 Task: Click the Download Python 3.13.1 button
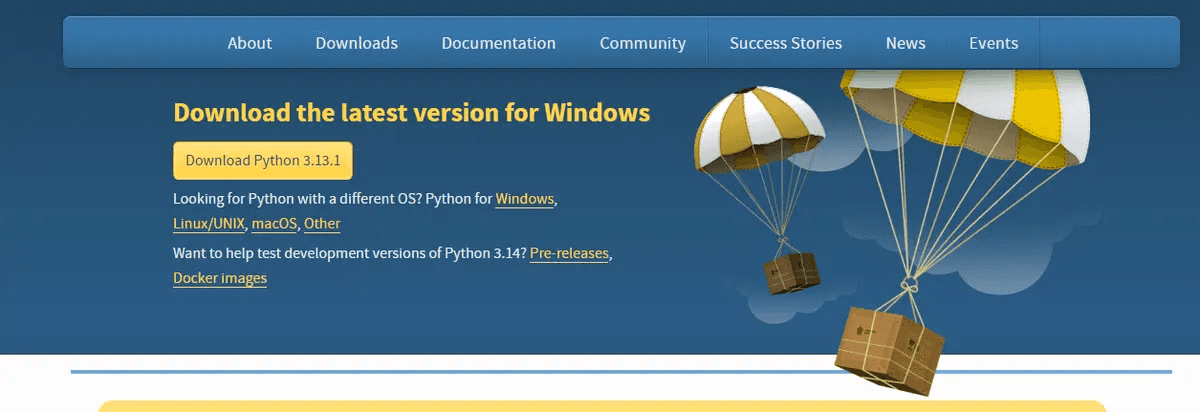click(262, 160)
